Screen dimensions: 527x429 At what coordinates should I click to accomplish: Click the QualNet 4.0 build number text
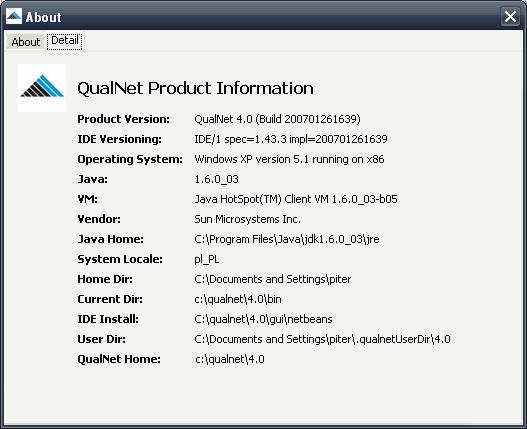point(277,119)
